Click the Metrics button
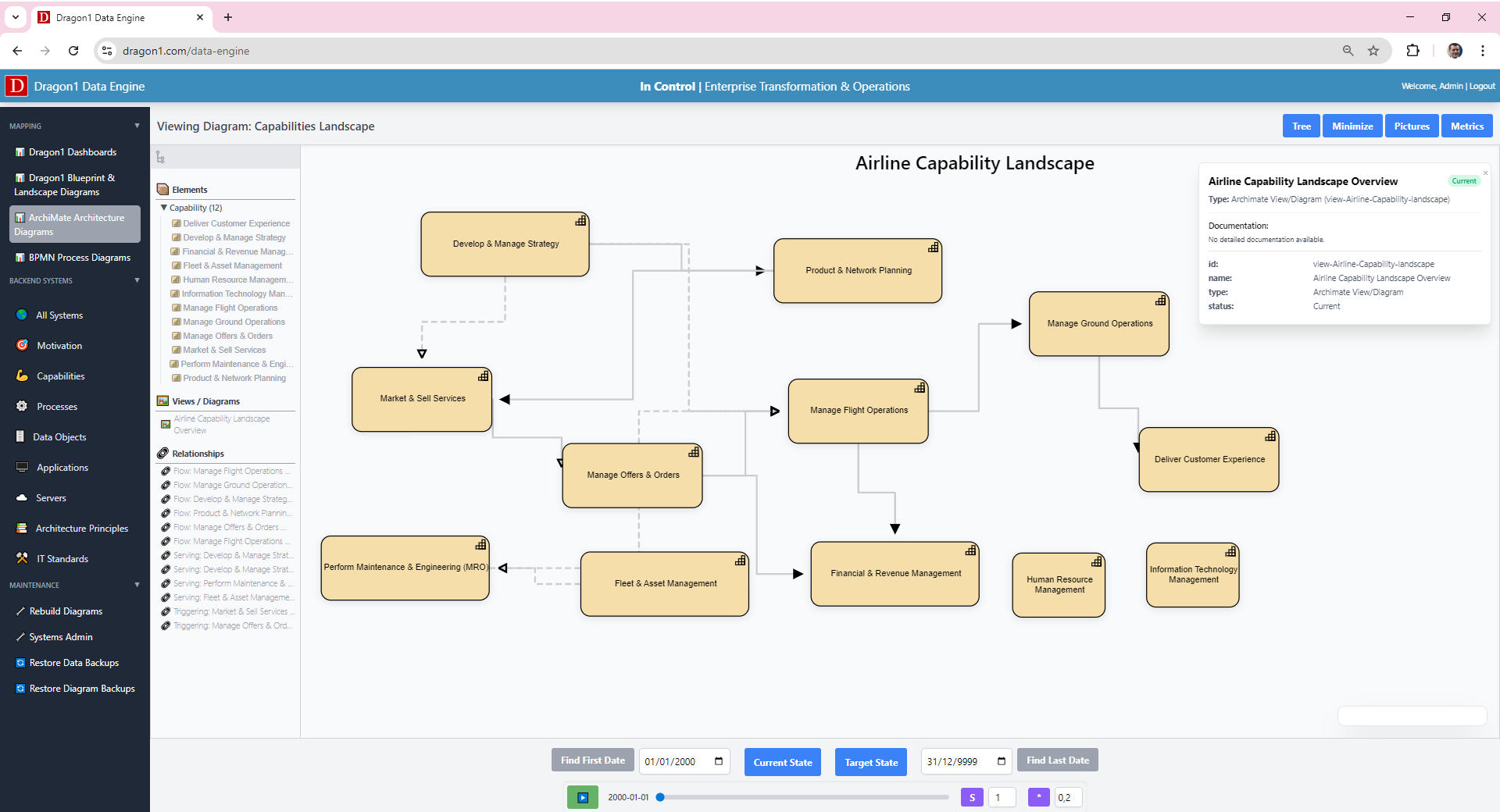This screenshot has width=1500, height=812. point(1466,126)
